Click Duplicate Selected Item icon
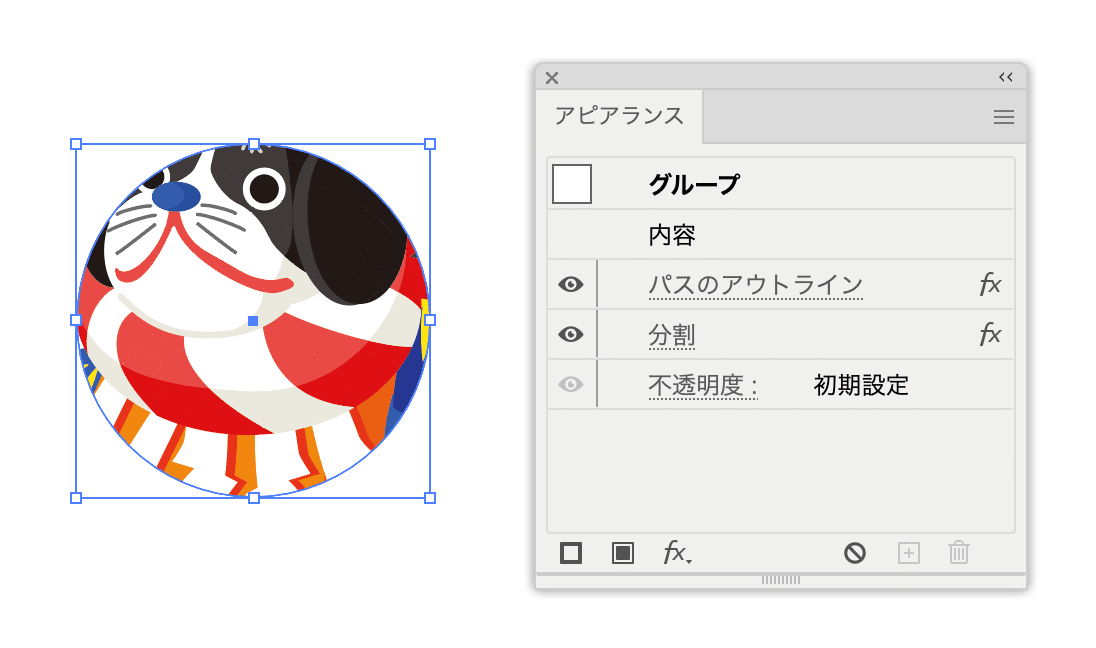This screenshot has width=1096, height=648. coord(909,553)
